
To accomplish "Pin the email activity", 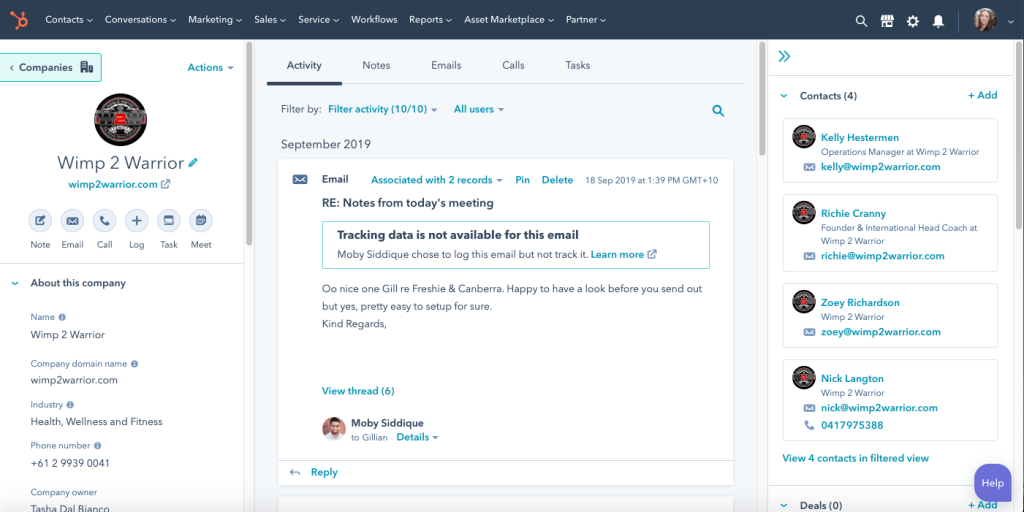I will click(x=522, y=180).
